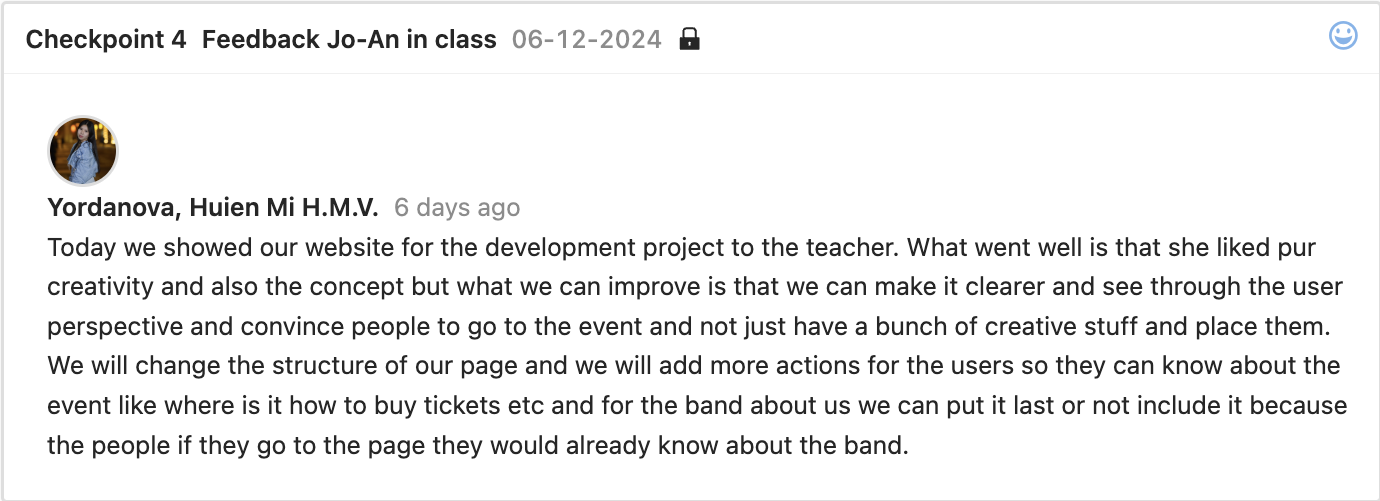This screenshot has width=1380, height=501.
Task: Click empty header space left of the smiley
Action: pos(1000,40)
